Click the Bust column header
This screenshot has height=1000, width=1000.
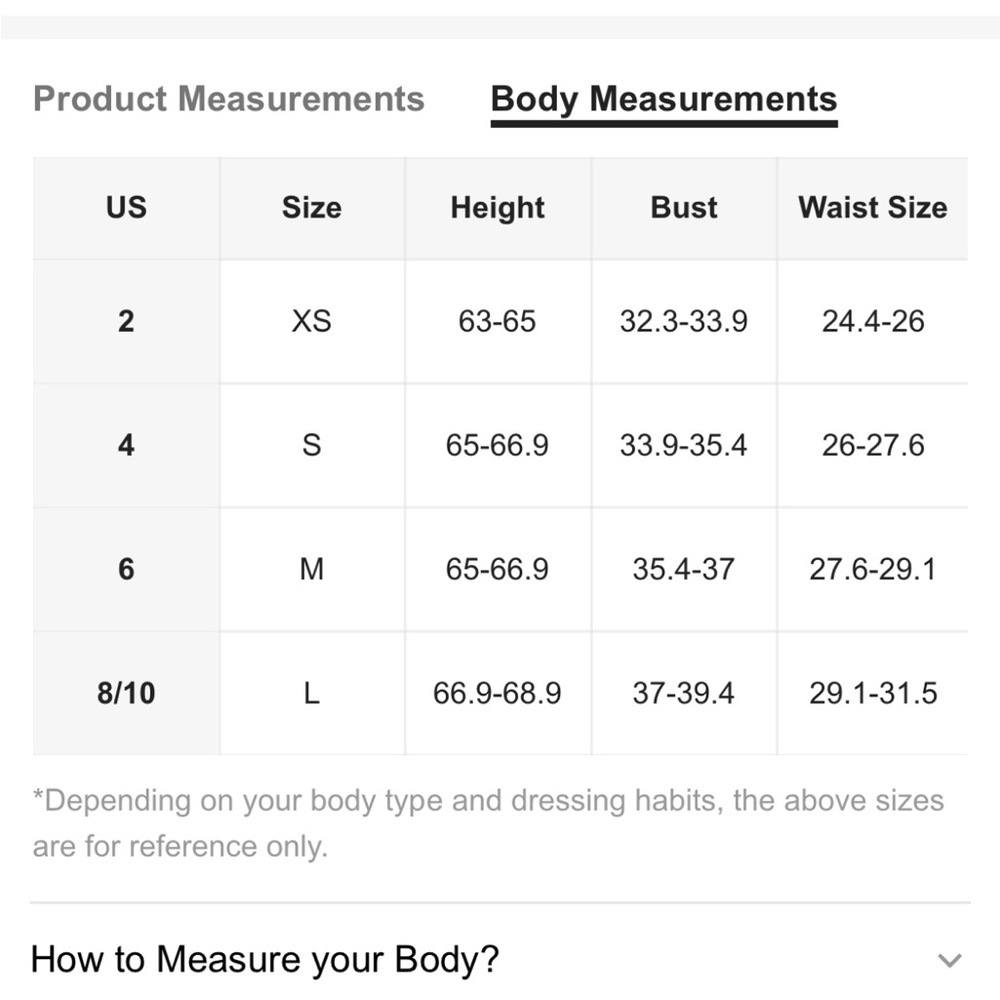[x=684, y=208]
